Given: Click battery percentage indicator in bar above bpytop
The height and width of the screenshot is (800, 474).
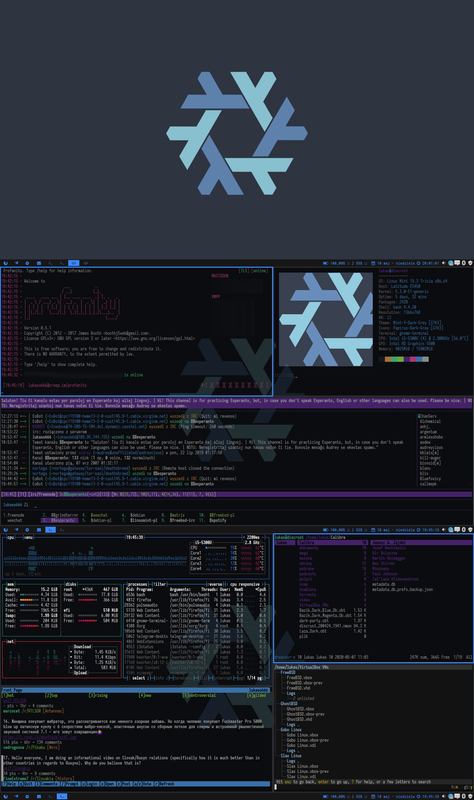Looking at the screenshot, I should (x=334, y=530).
